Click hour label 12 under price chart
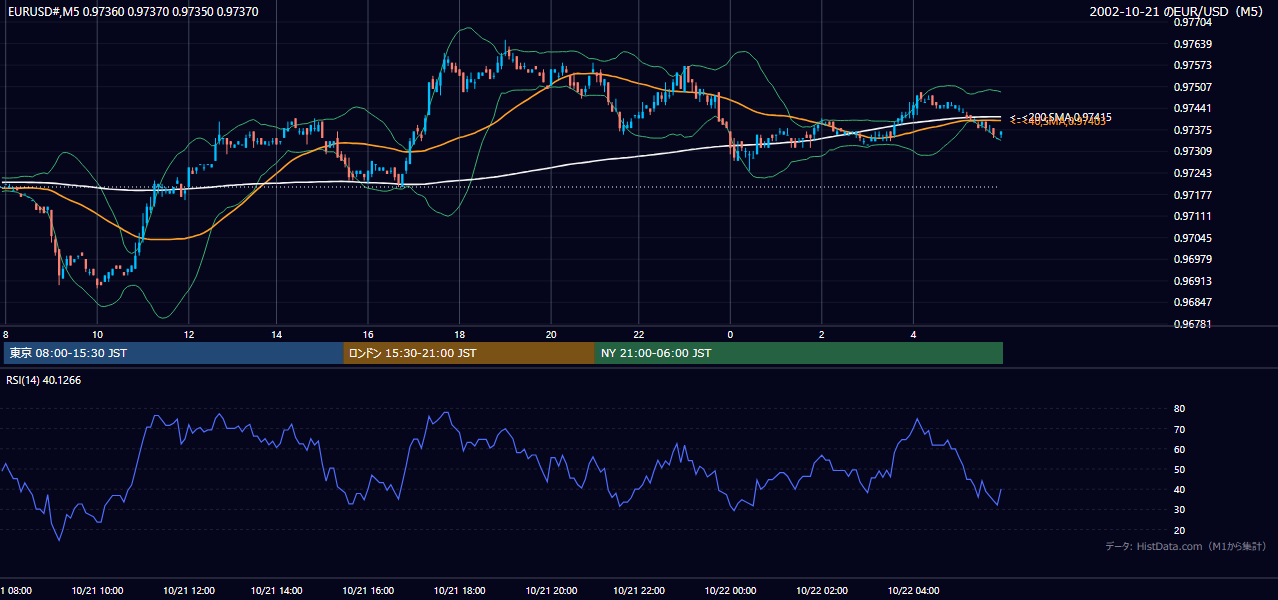Screen dimensions: 1278x600 click(x=188, y=334)
